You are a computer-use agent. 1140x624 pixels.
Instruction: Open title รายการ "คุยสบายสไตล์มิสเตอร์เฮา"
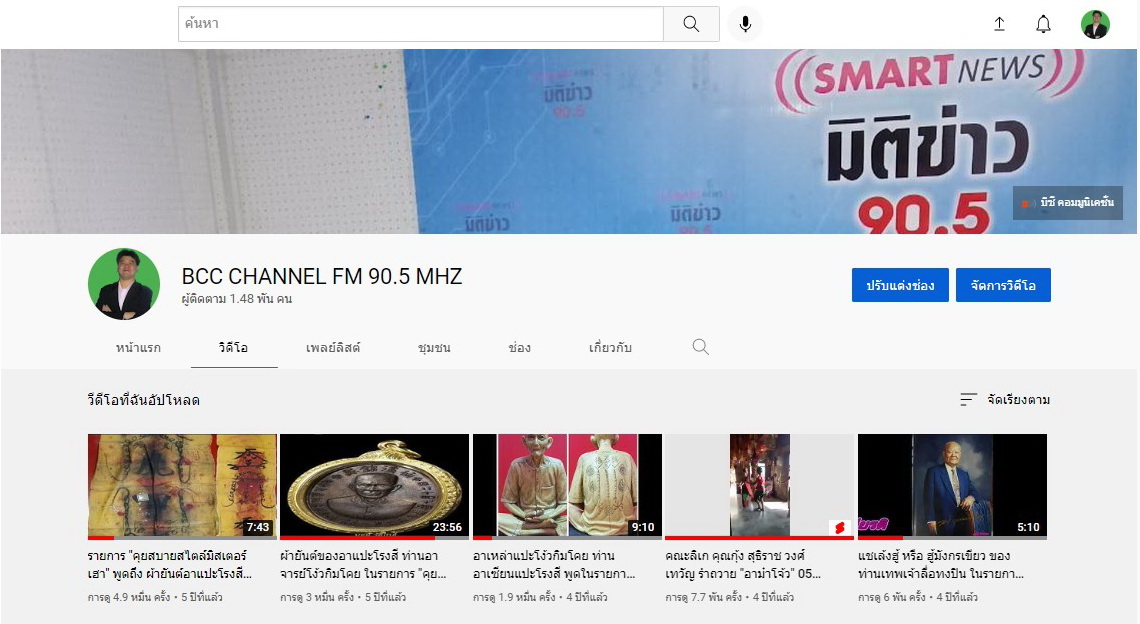[169, 564]
